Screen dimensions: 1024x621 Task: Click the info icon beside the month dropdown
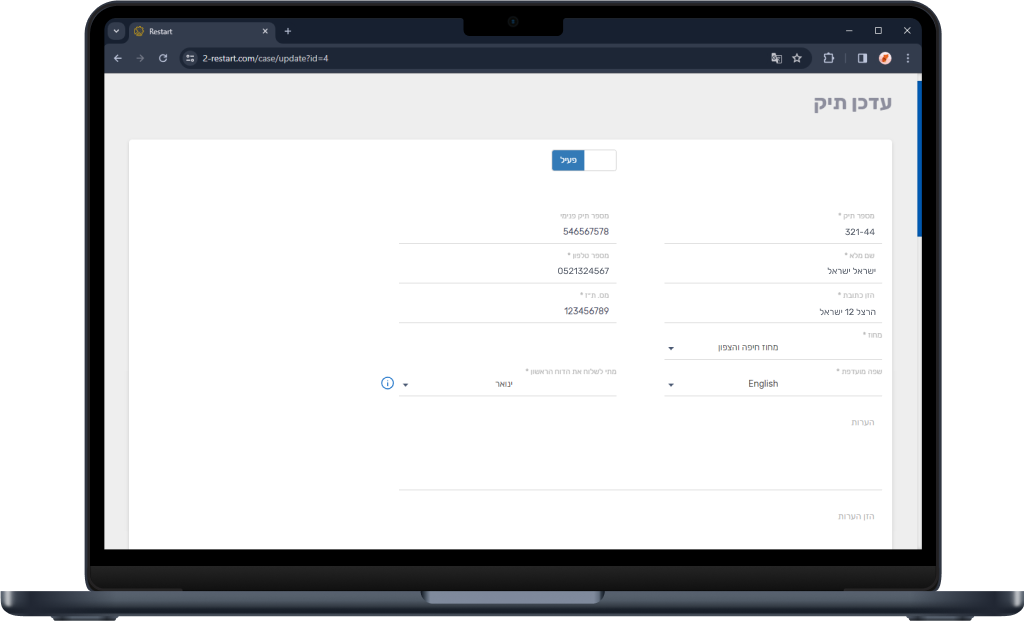[x=387, y=383]
